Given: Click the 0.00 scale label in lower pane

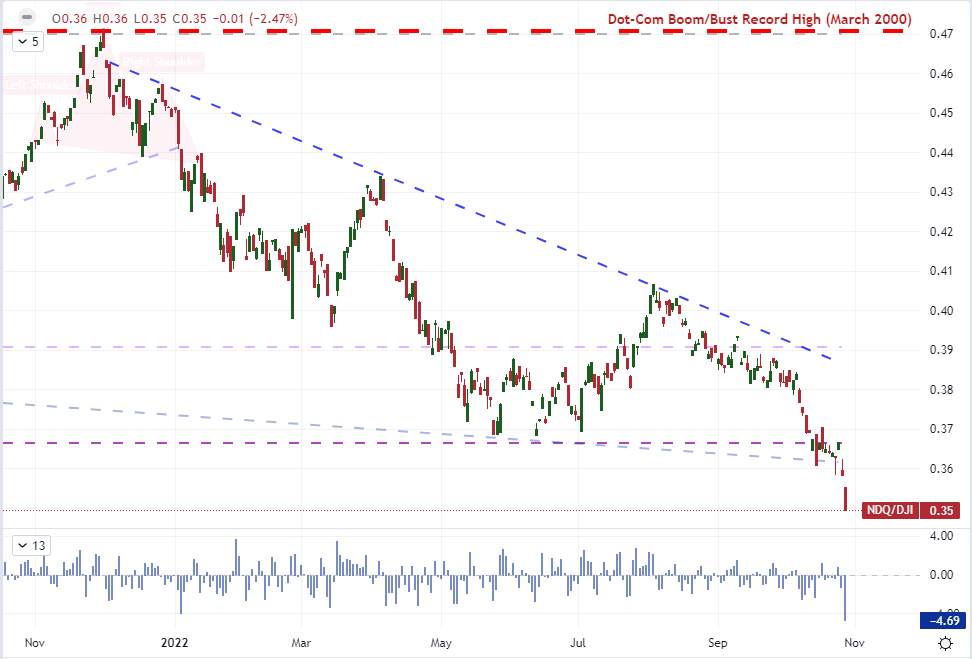Looking at the screenshot, I should [942, 575].
